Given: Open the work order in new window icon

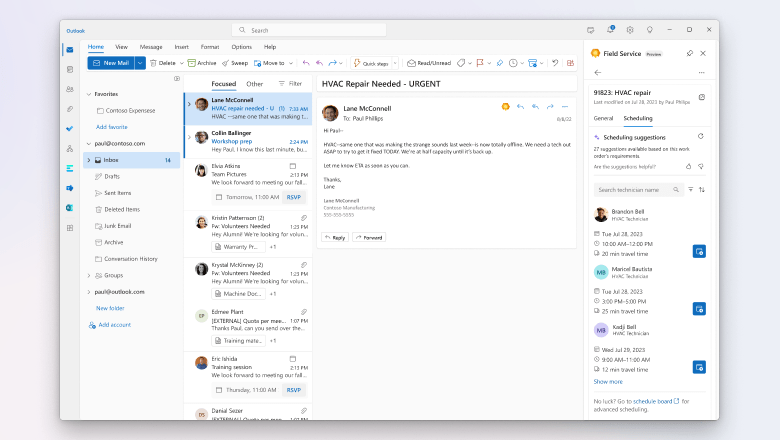Looking at the screenshot, I should 701,97.
